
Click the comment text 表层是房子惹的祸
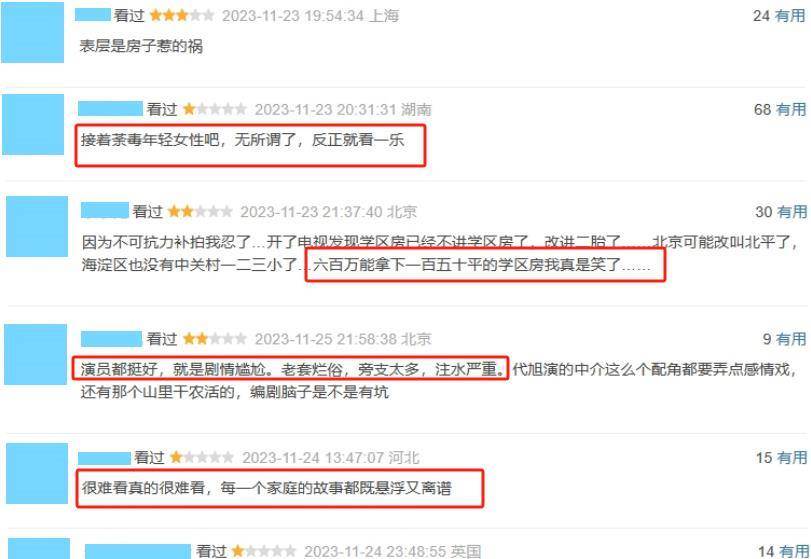(141, 46)
